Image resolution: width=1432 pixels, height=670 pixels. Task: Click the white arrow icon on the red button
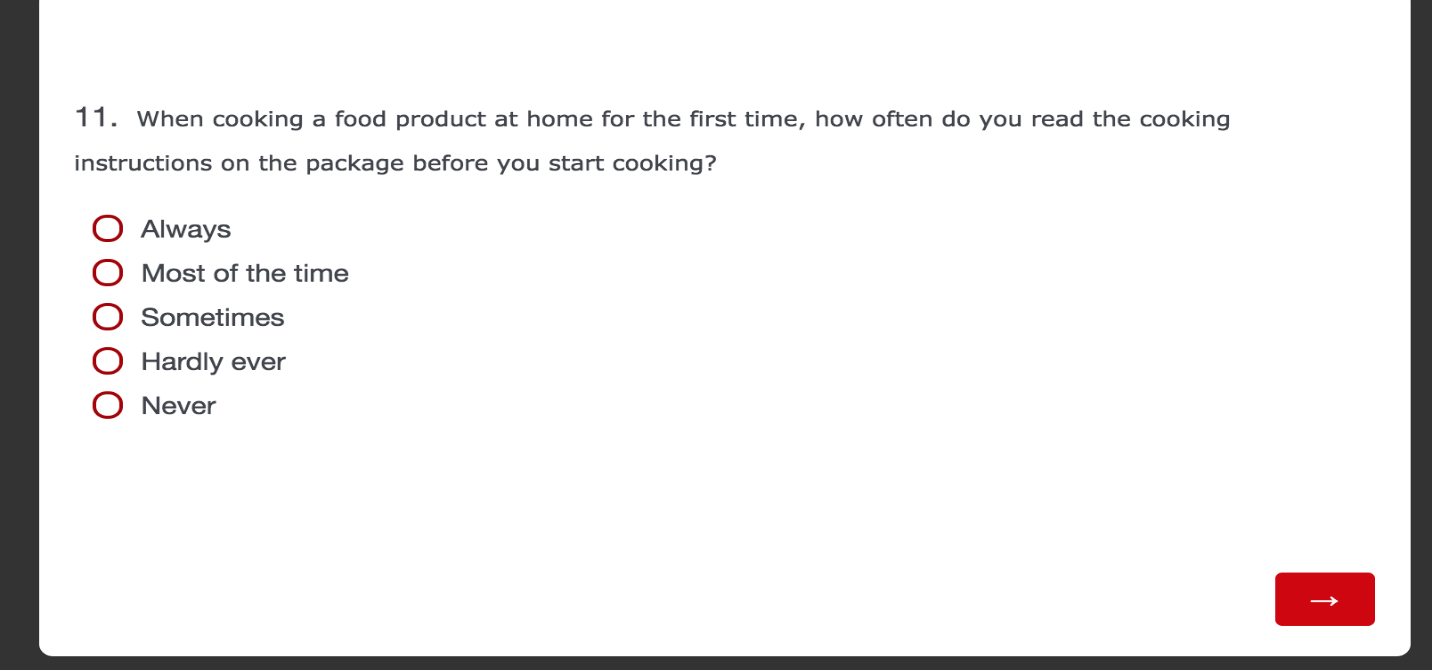(1324, 600)
